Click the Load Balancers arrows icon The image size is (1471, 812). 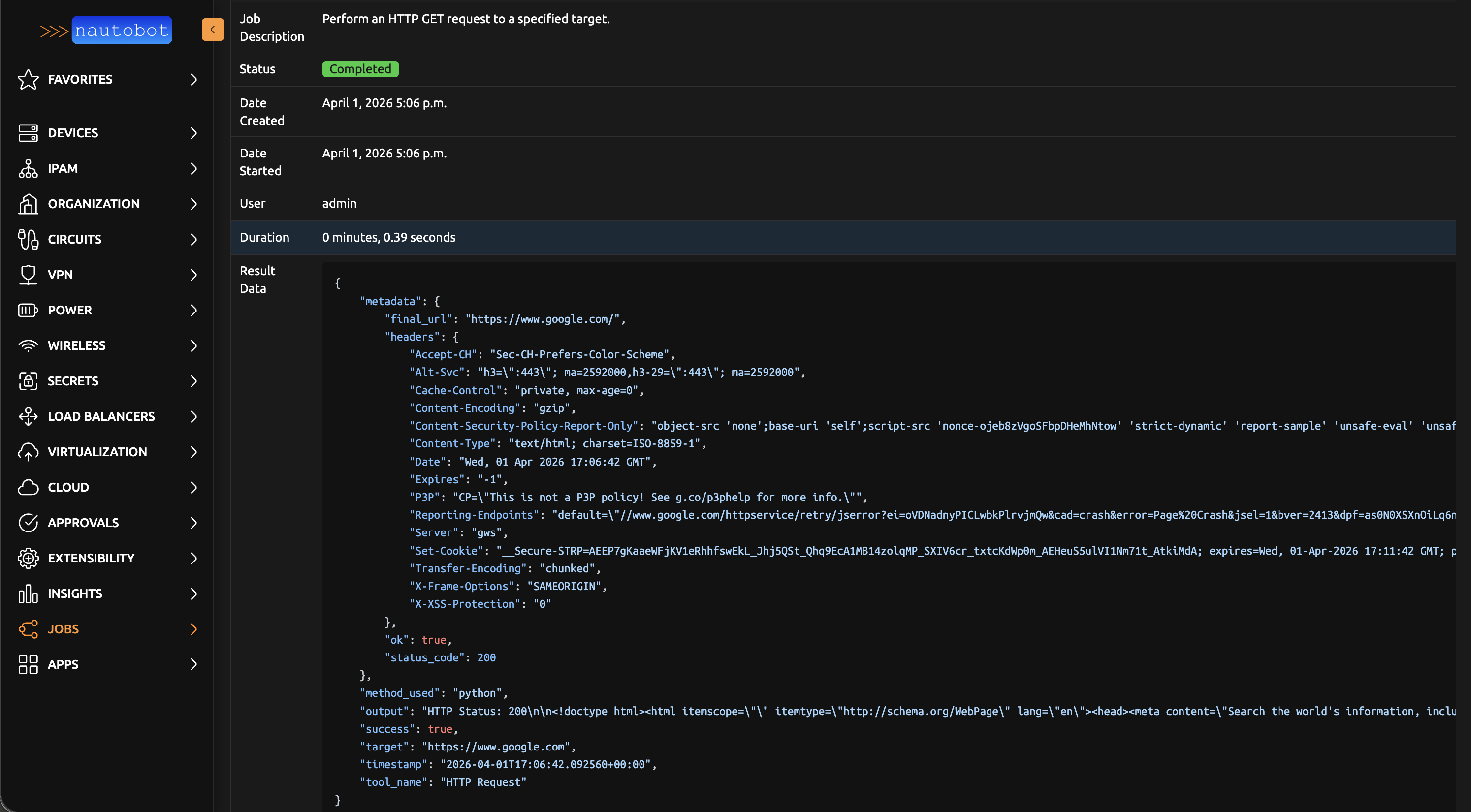28,416
